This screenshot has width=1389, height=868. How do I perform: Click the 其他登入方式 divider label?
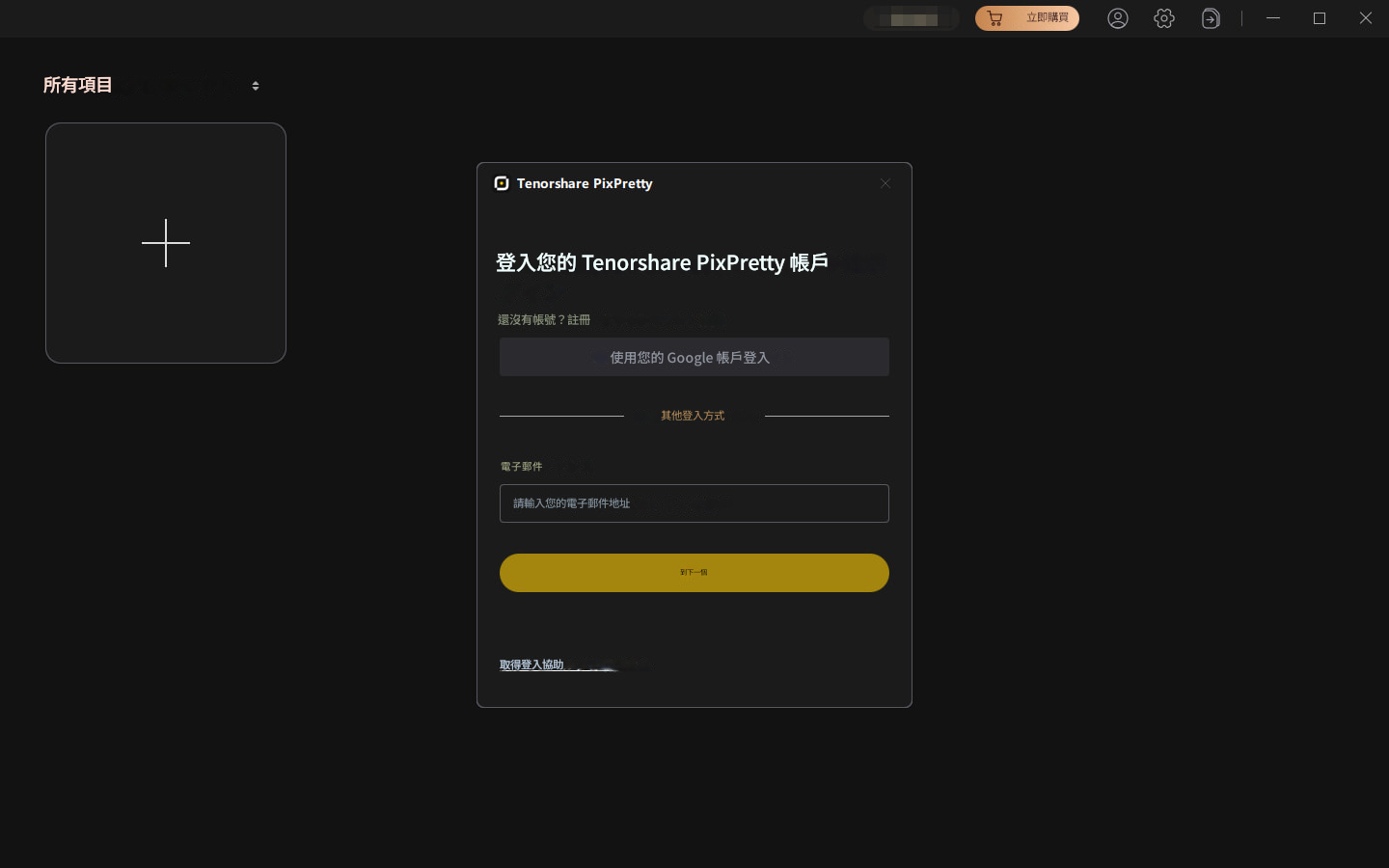[693, 416]
